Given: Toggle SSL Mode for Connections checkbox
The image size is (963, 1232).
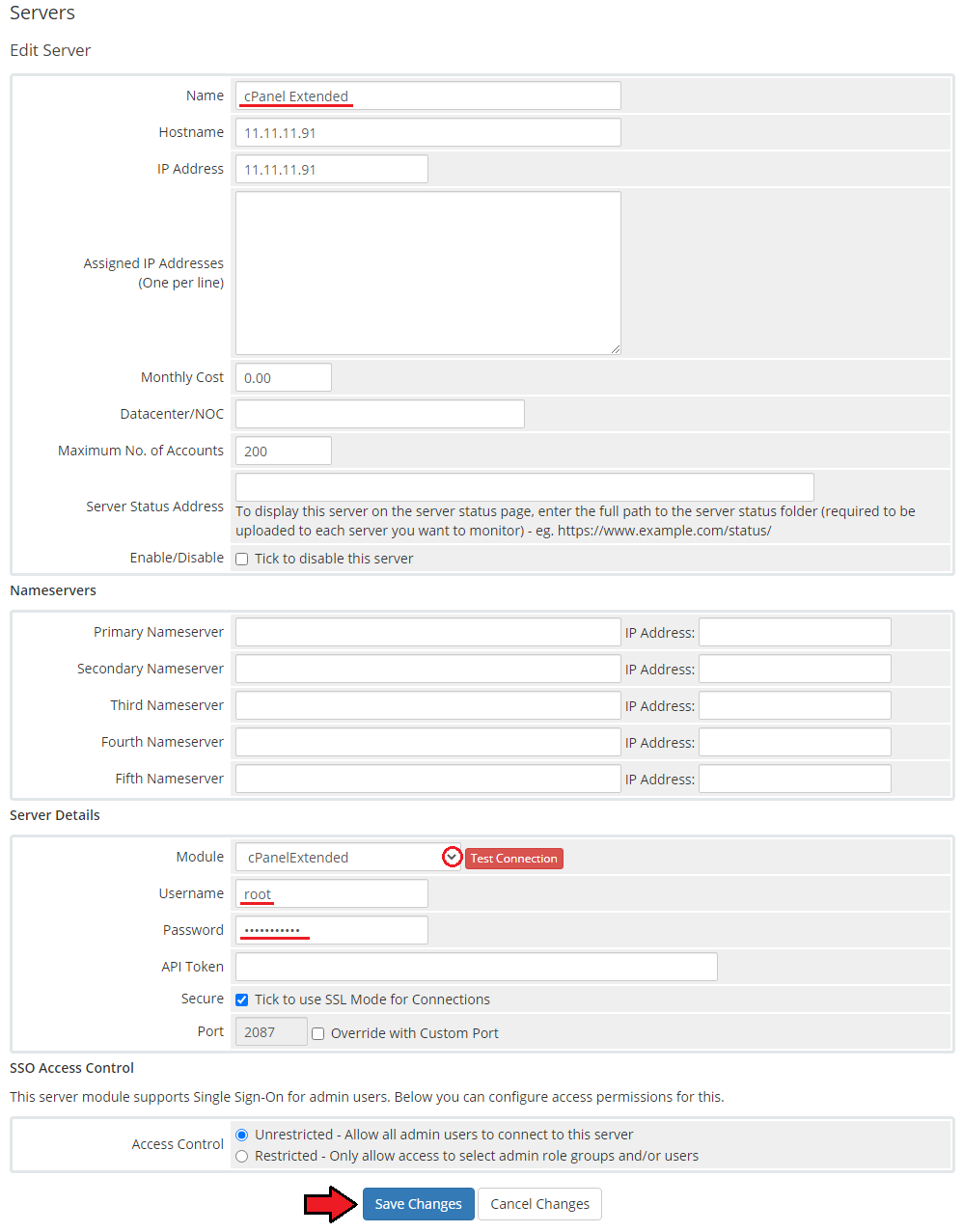Looking at the screenshot, I should (242, 999).
